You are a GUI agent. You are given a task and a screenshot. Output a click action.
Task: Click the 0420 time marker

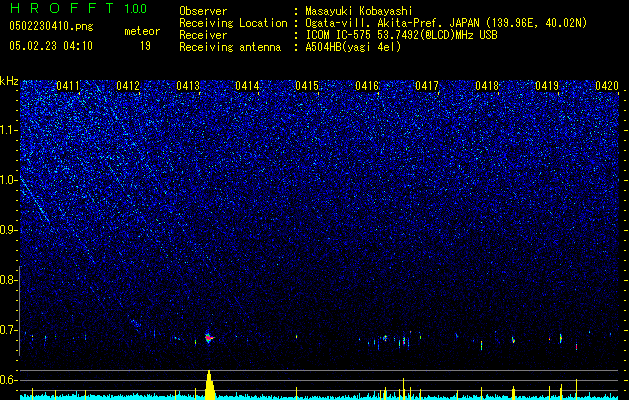point(607,86)
